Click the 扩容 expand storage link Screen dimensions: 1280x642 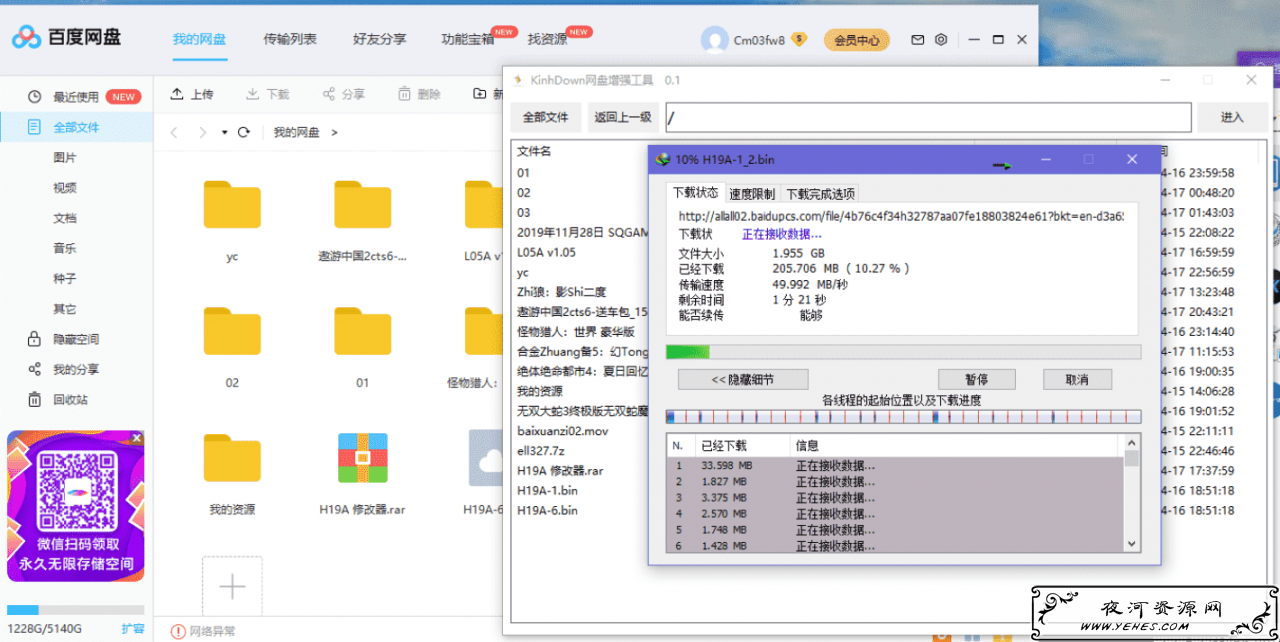pos(132,628)
